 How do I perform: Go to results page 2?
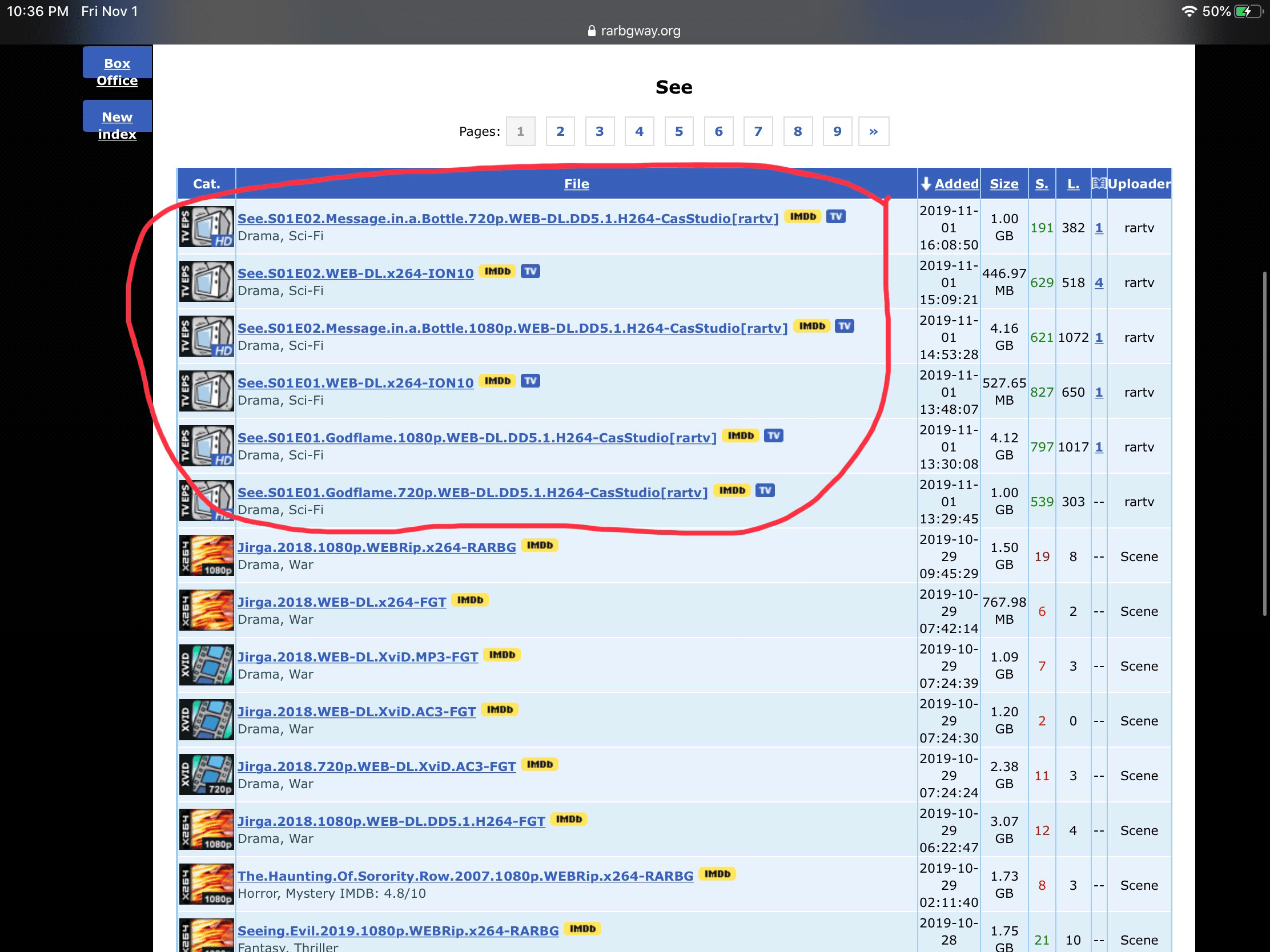[560, 131]
